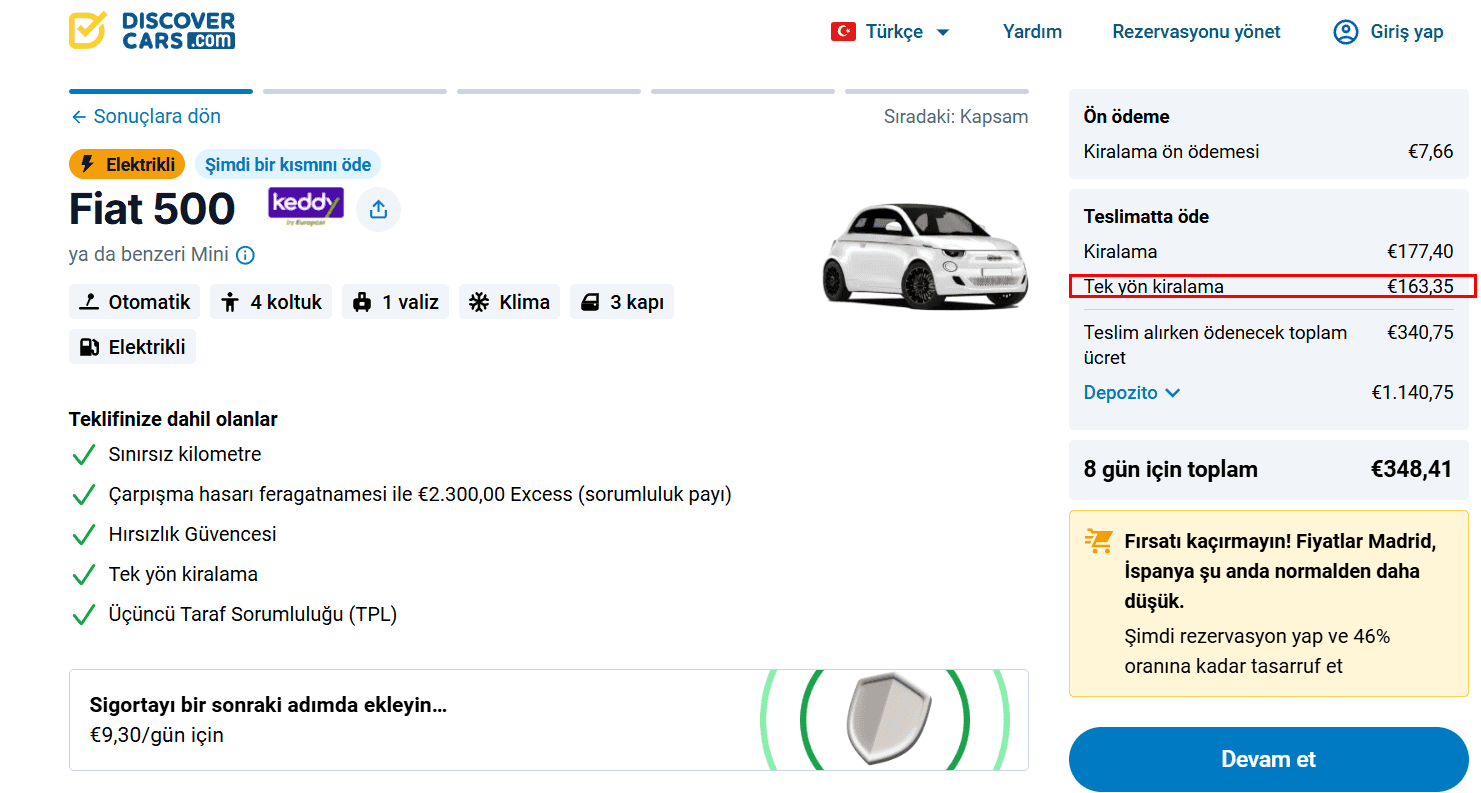Click Sıradaki: Kapsam next-step text
Screen dimensions: 1481x793
point(956,117)
